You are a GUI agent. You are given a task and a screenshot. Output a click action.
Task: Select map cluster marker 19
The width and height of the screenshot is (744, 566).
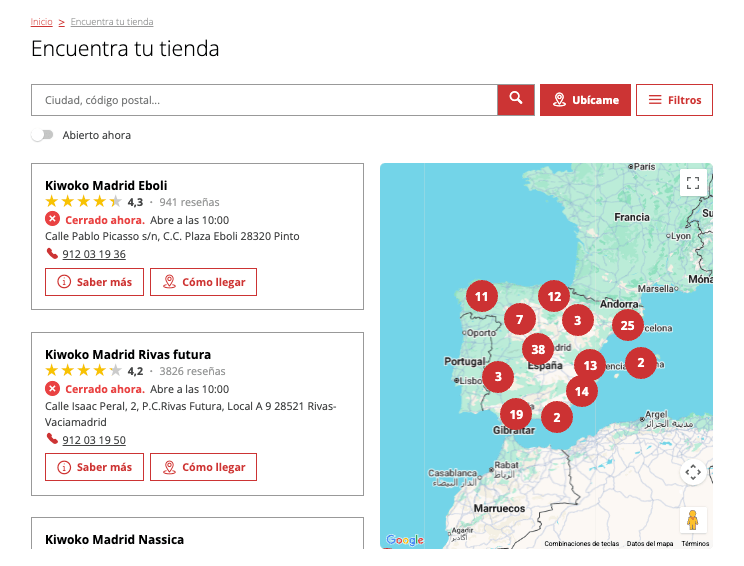[x=516, y=415]
